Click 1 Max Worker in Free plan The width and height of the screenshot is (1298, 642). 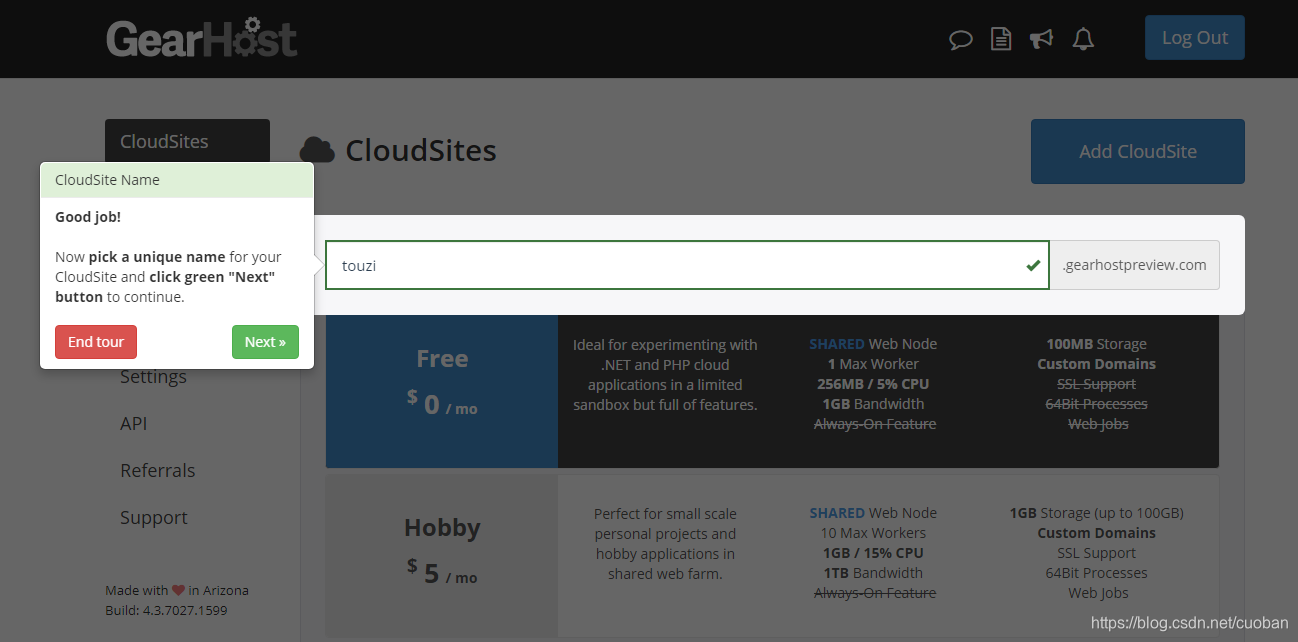(x=873, y=364)
